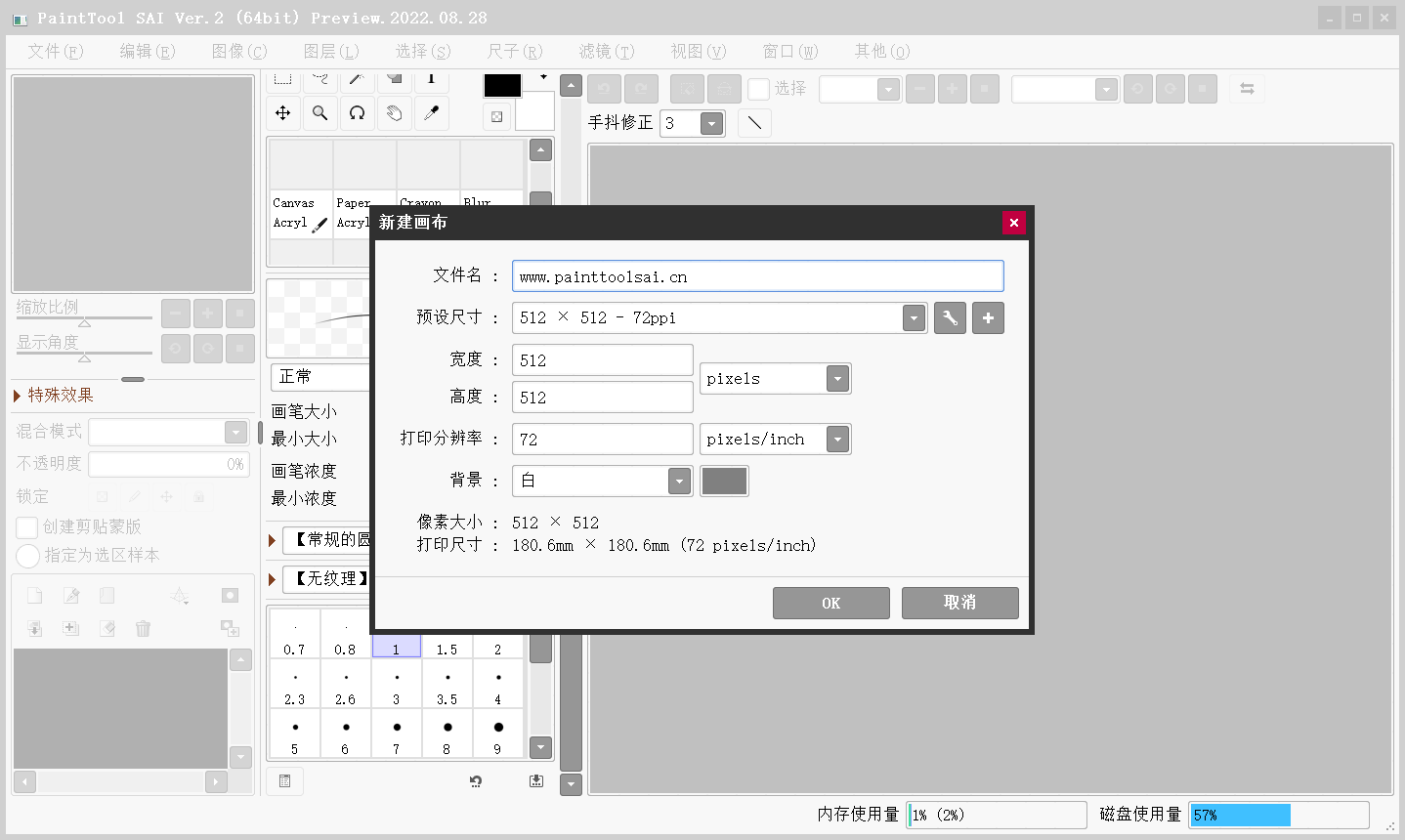The image size is (1405, 840).
Task: Open the 手抖修正 value dropdown
Action: [711, 123]
